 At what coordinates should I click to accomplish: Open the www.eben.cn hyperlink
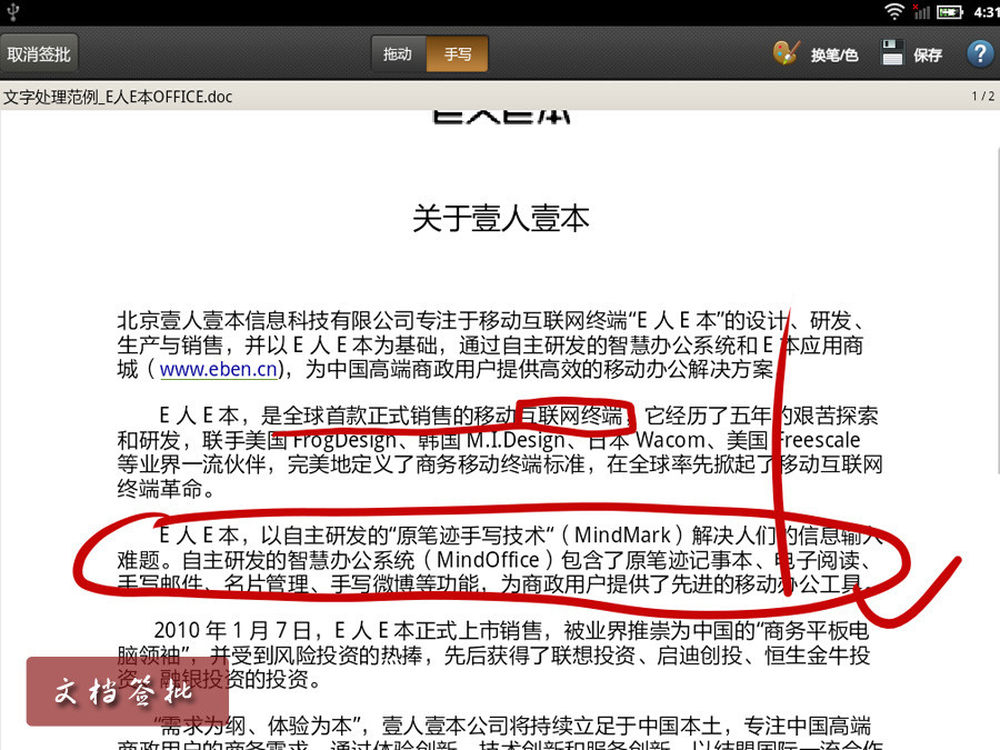(218, 369)
